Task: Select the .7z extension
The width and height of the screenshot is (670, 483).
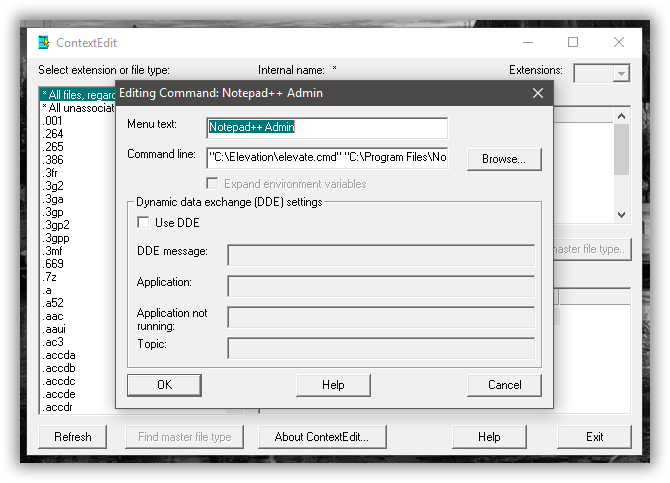Action: [x=50, y=277]
